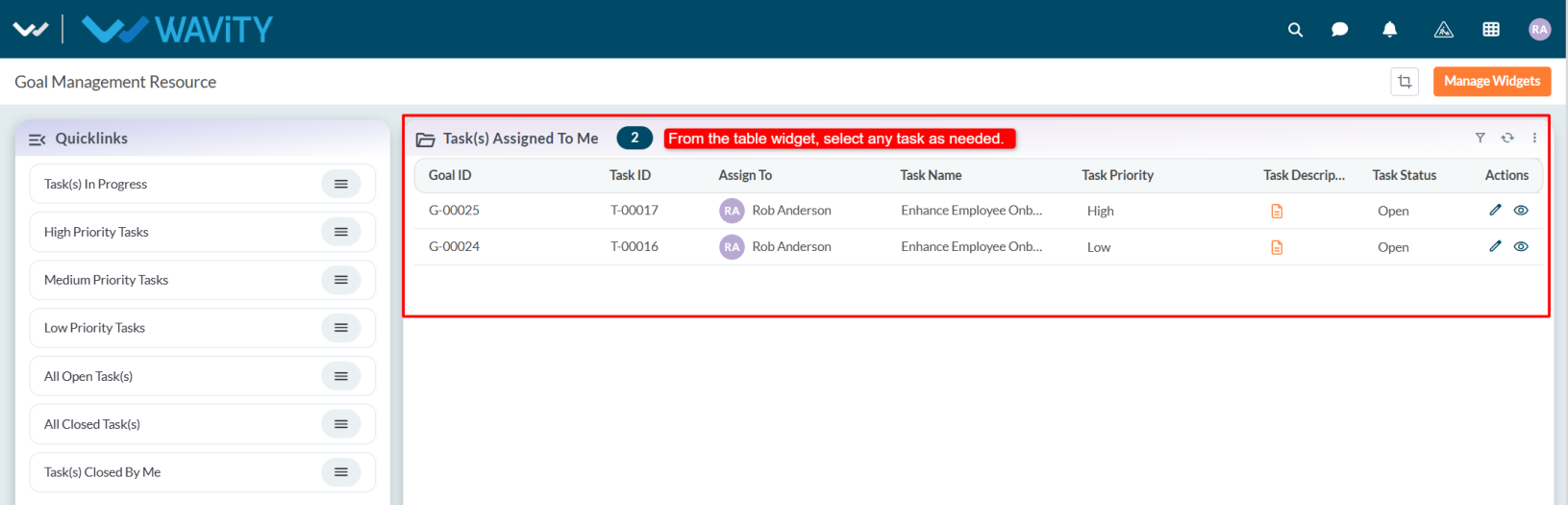The image size is (1568, 505).
Task: Click the folder icon beside widget title
Action: [425, 139]
